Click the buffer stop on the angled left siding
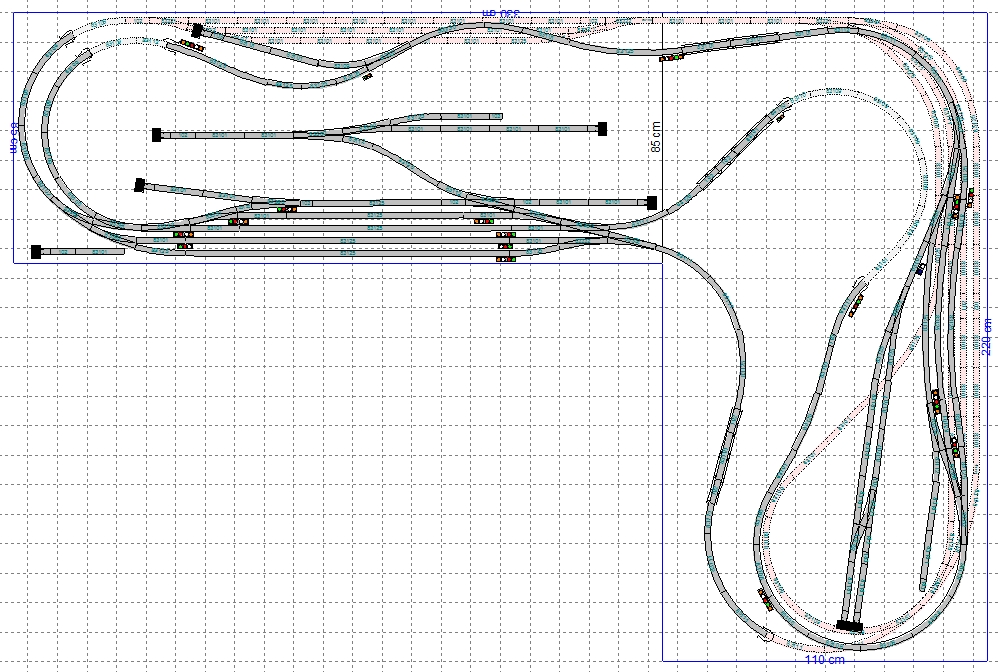Image resolution: width=1000 pixels, height=672 pixels. coord(140,184)
